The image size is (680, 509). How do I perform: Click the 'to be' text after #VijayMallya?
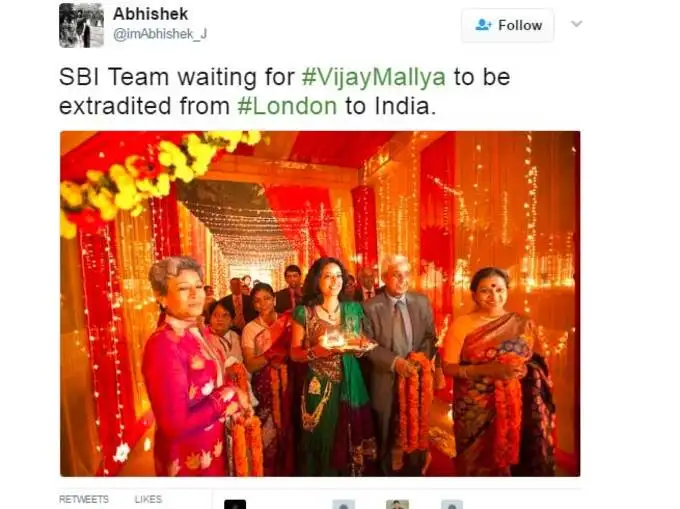482,77
